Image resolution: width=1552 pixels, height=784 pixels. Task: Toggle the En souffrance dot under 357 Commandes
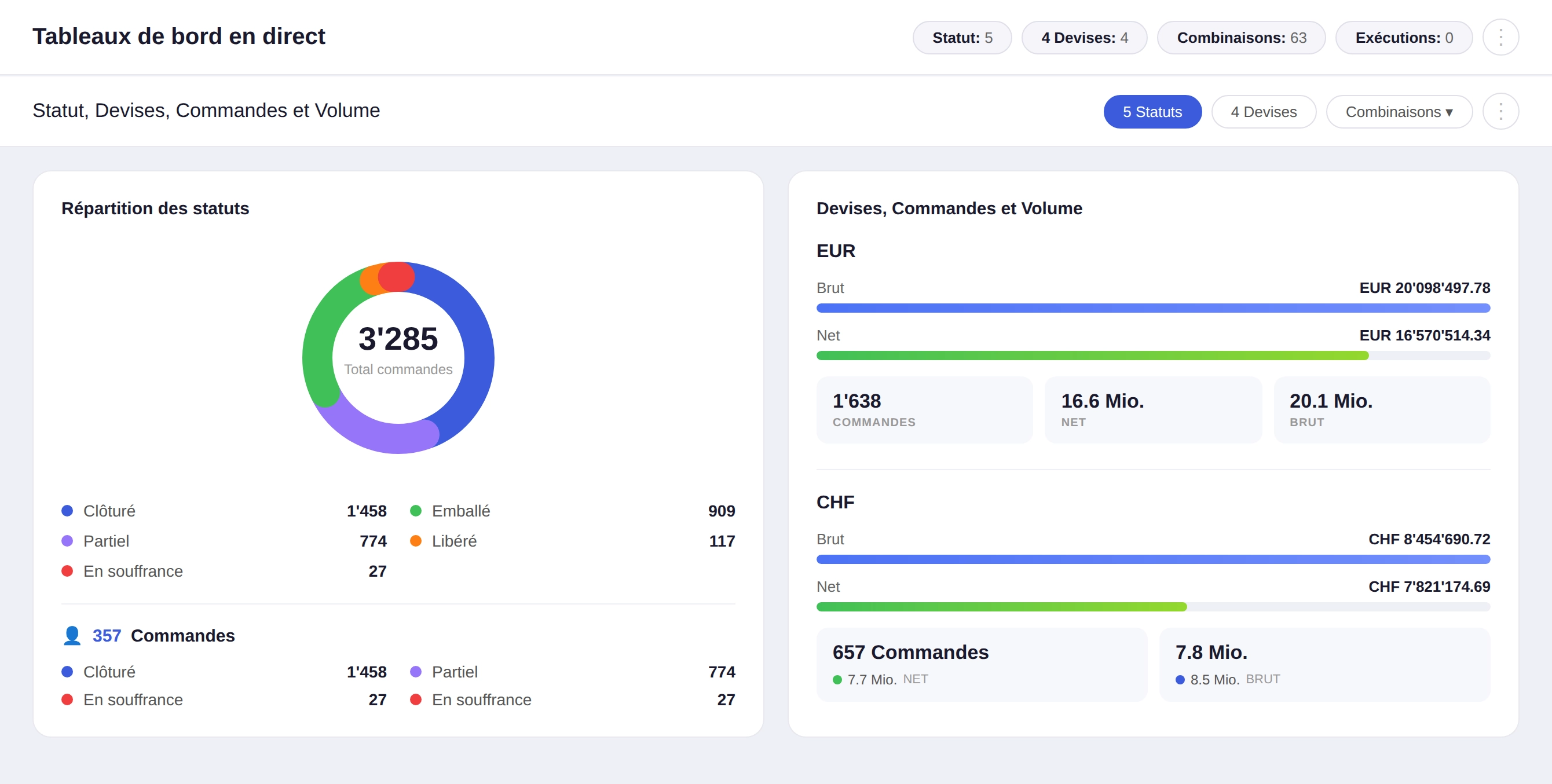[x=67, y=699]
